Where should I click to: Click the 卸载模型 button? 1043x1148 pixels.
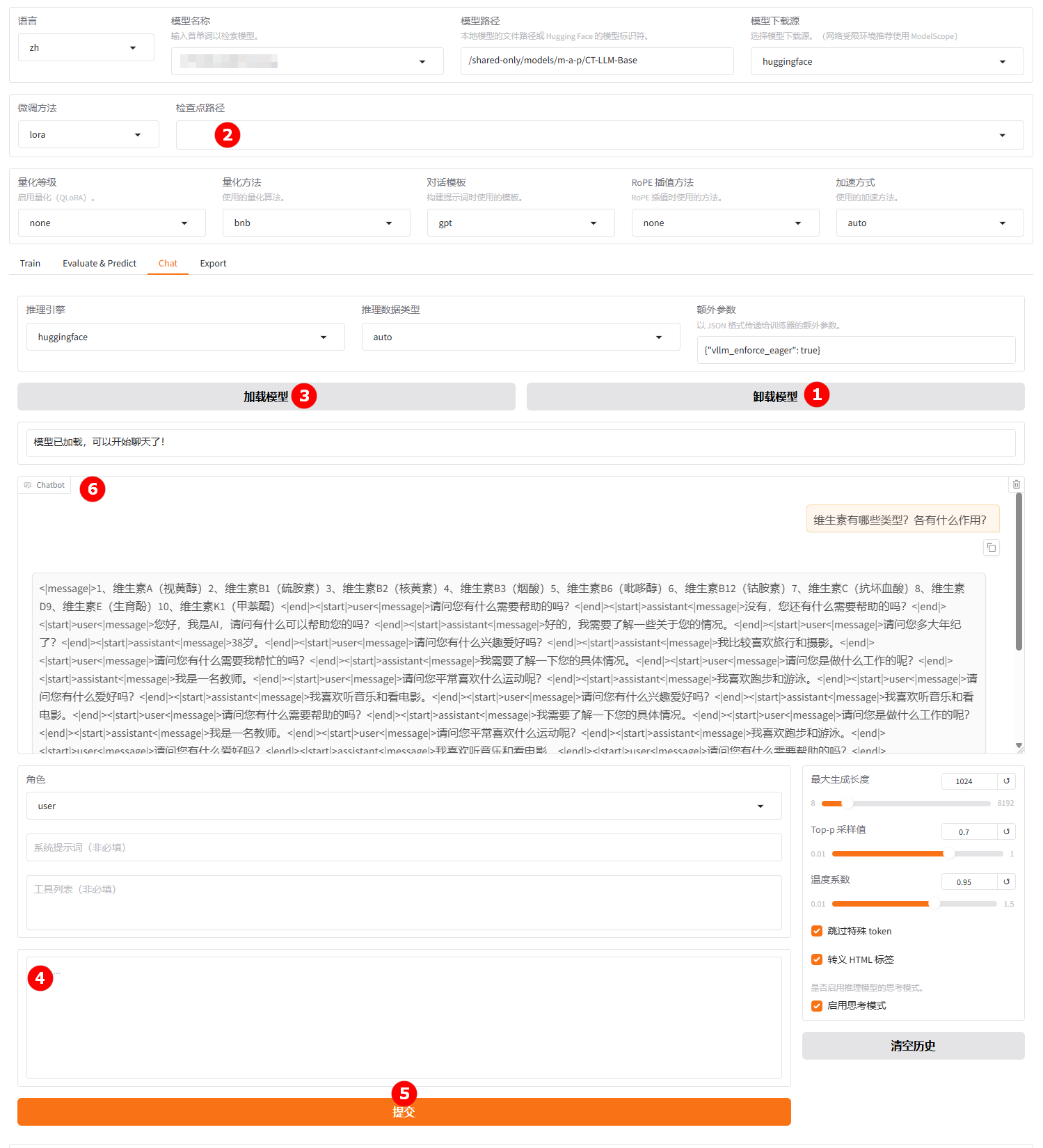click(775, 397)
